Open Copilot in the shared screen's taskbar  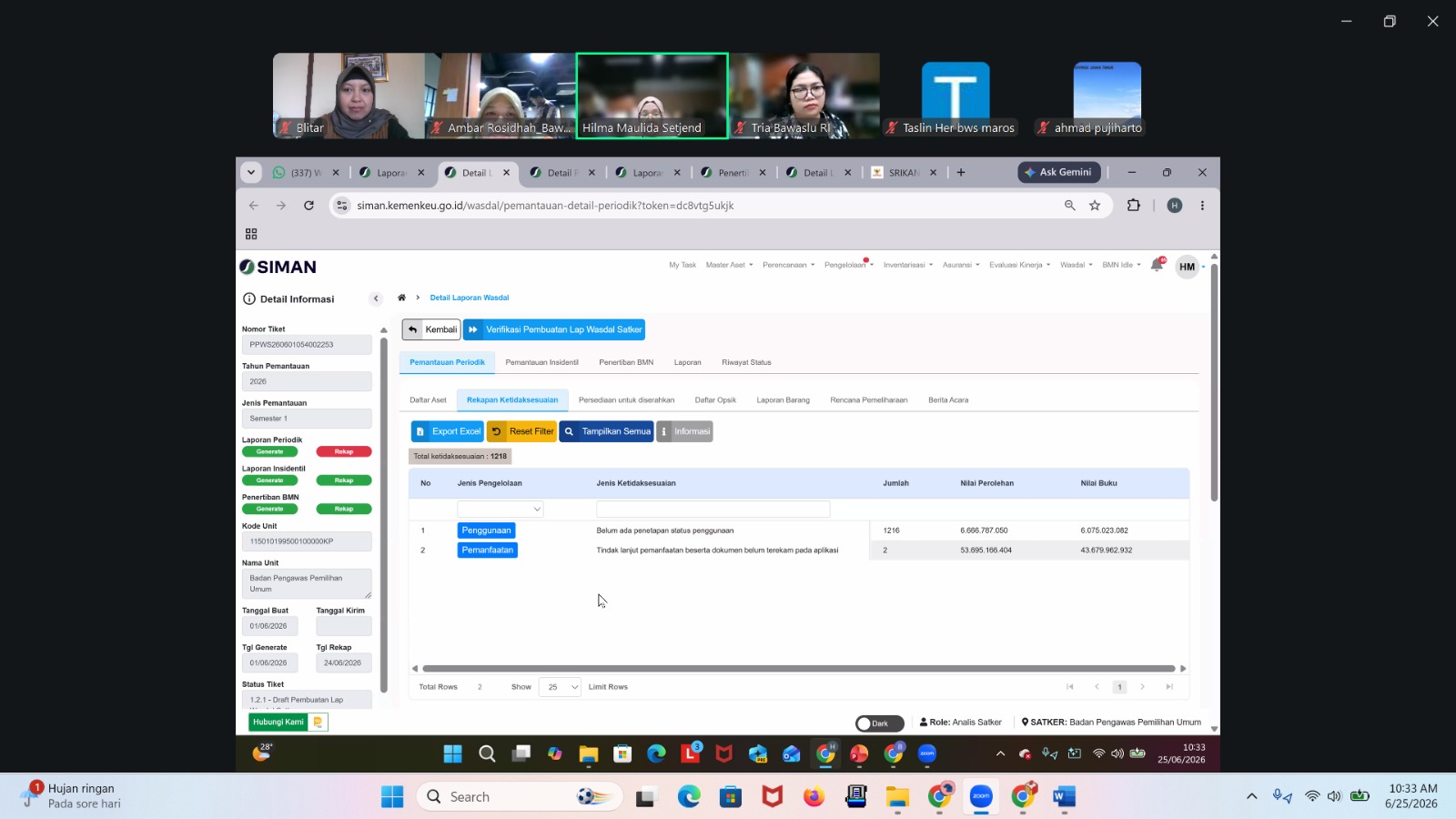[554, 753]
